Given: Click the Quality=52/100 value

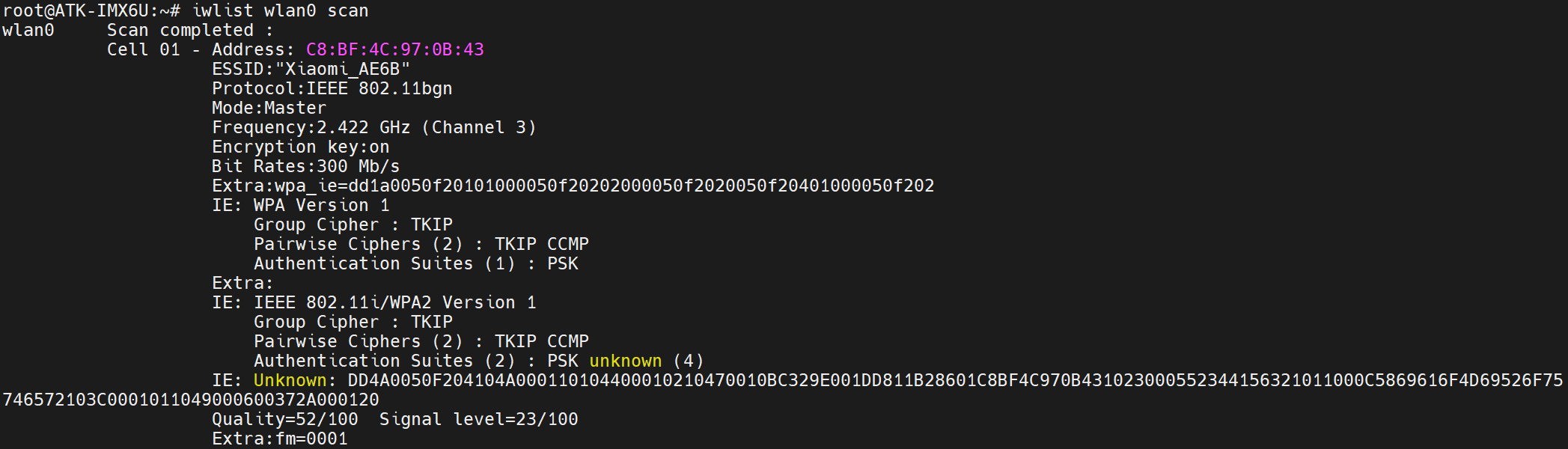Looking at the screenshot, I should 284,419.
